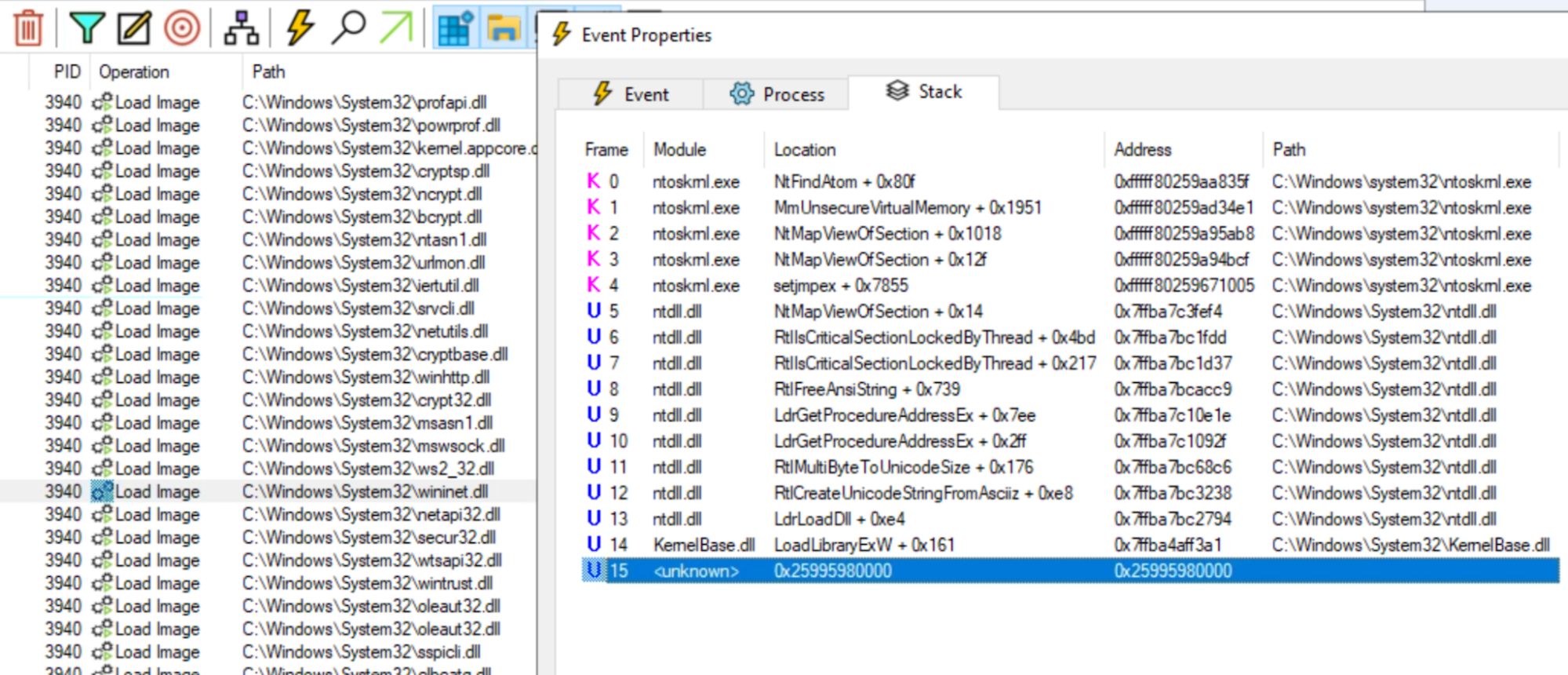Open Find with the magnifier icon
The width and height of the screenshot is (1568, 675).
[348, 28]
